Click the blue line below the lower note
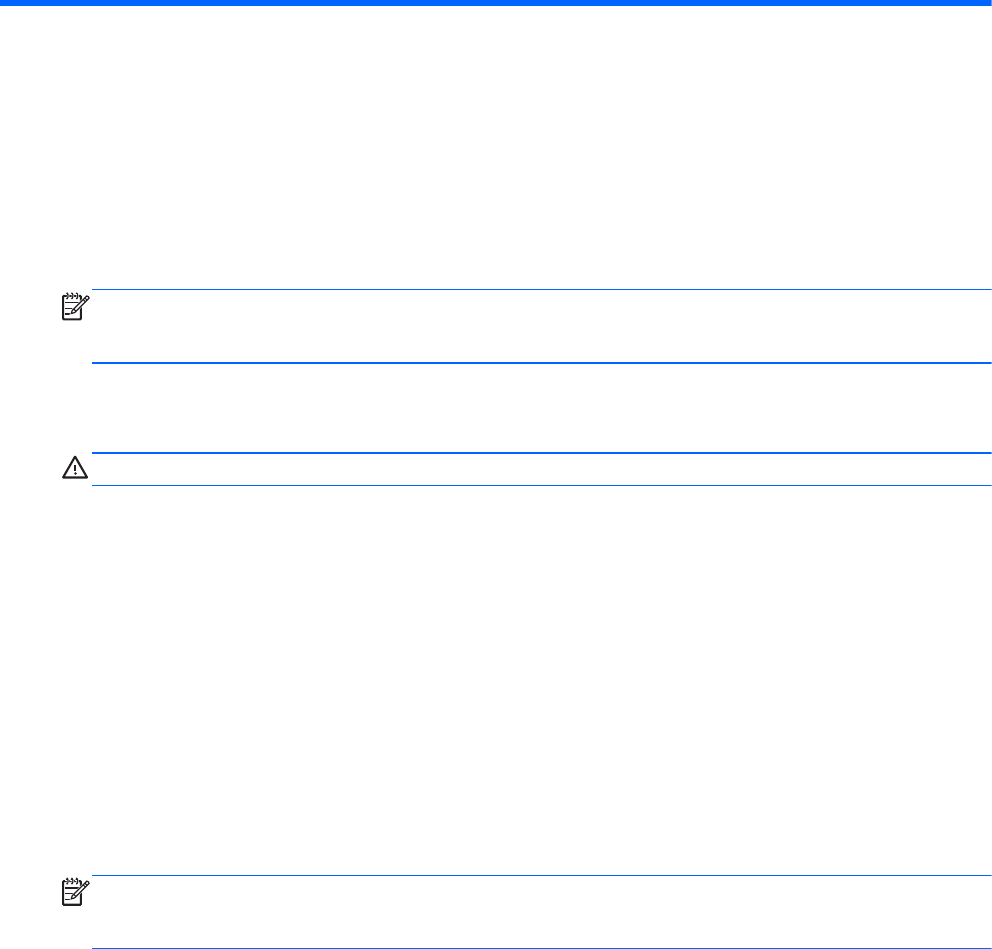 [540, 948]
